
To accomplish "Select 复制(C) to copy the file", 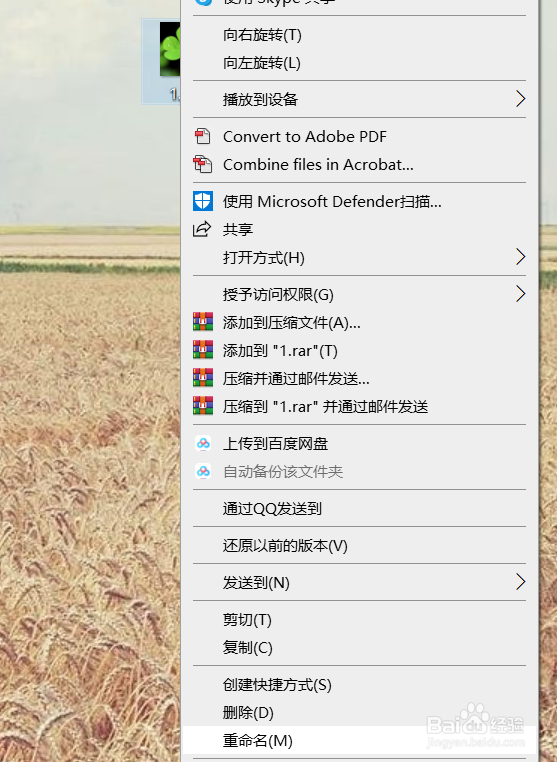I will pos(360,647).
